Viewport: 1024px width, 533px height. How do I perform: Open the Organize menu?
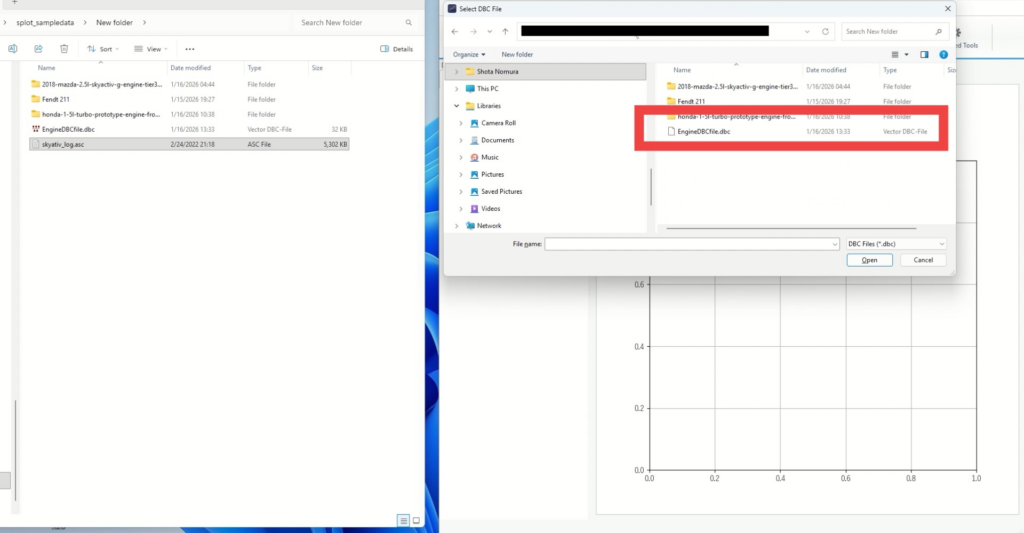468,54
